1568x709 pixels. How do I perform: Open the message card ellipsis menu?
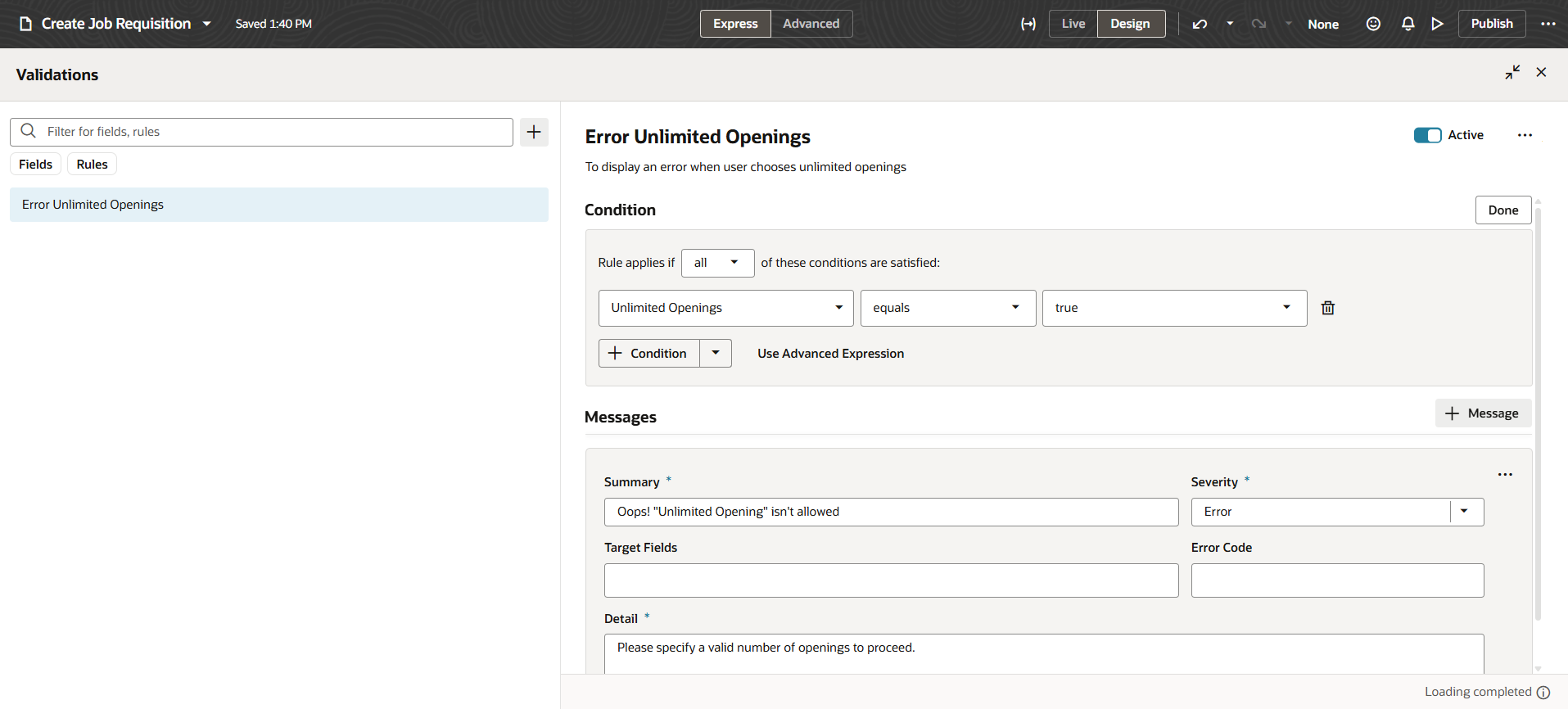pos(1505,475)
